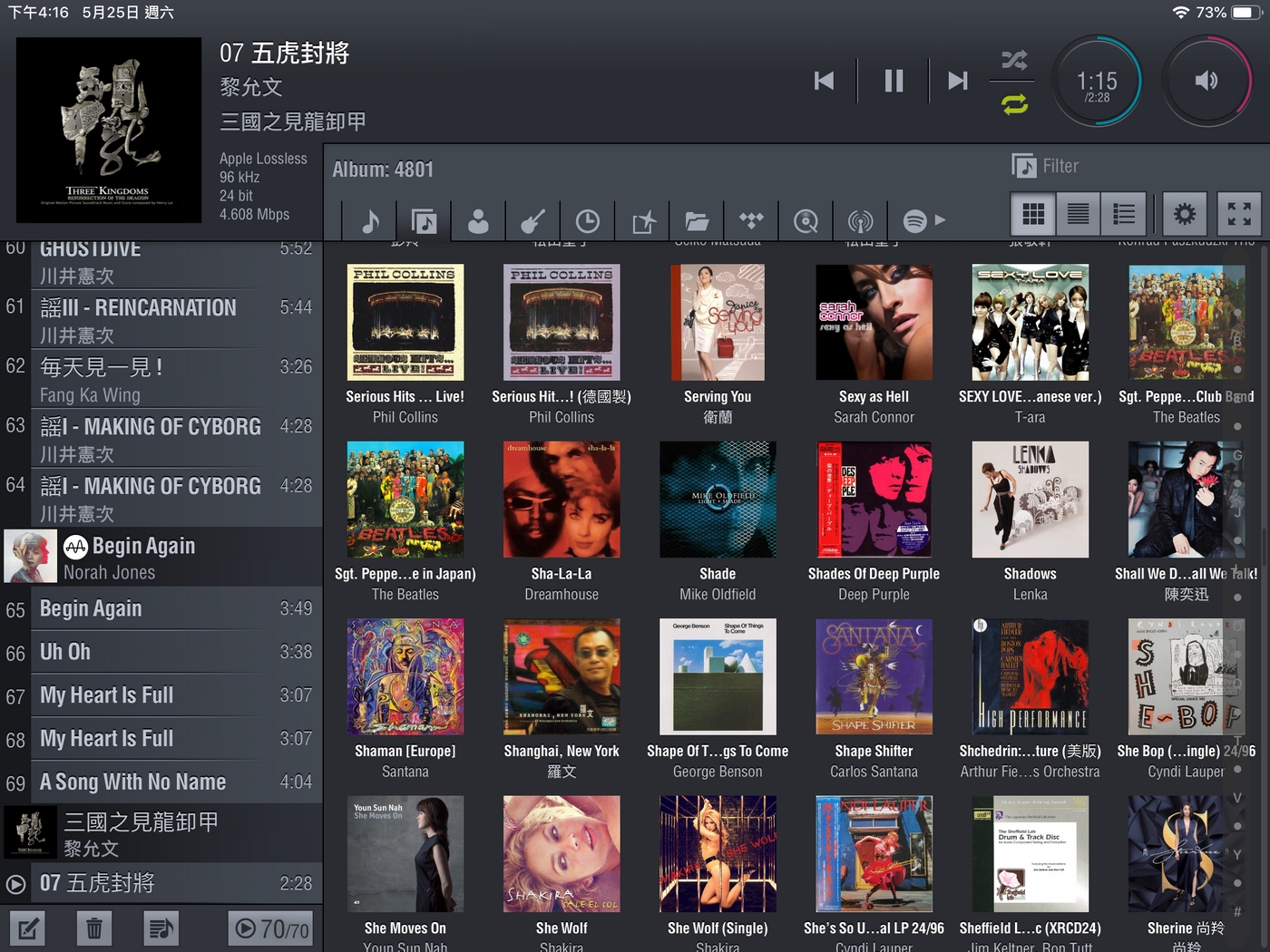Switch to the songs note tab
This screenshot has width=1270, height=952.
[370, 220]
